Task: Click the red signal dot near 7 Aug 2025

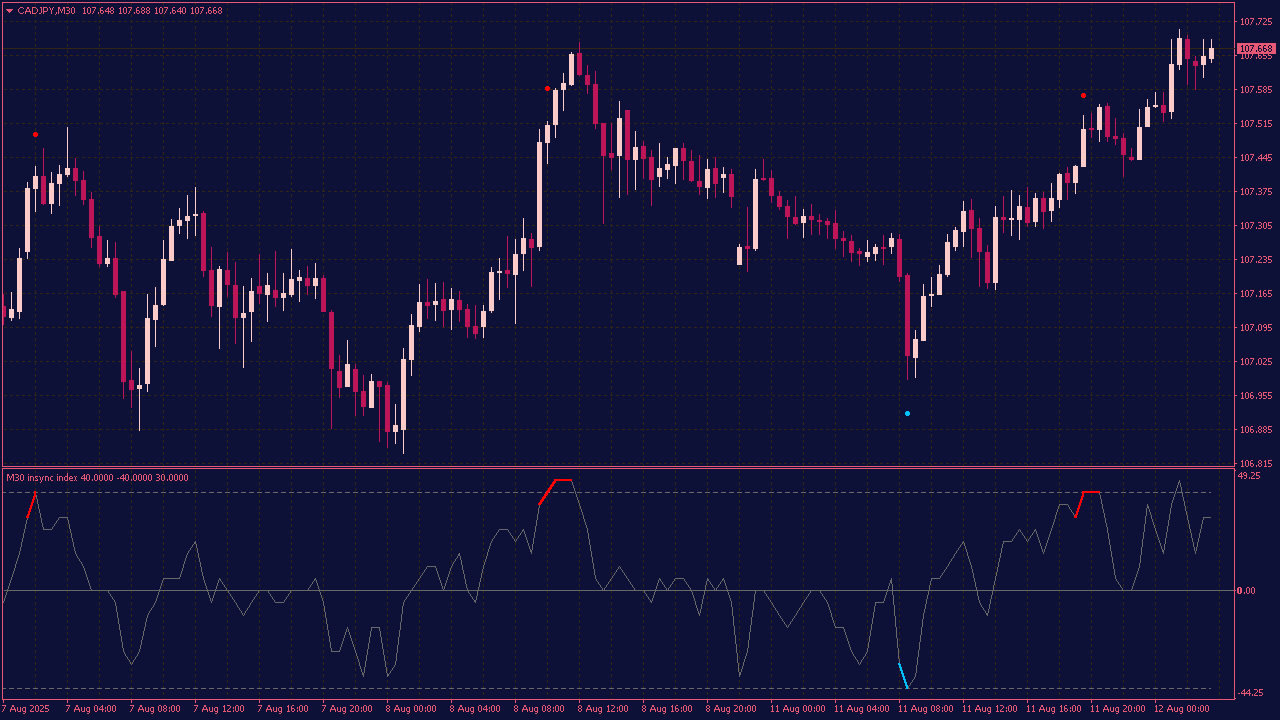Action: tap(36, 134)
